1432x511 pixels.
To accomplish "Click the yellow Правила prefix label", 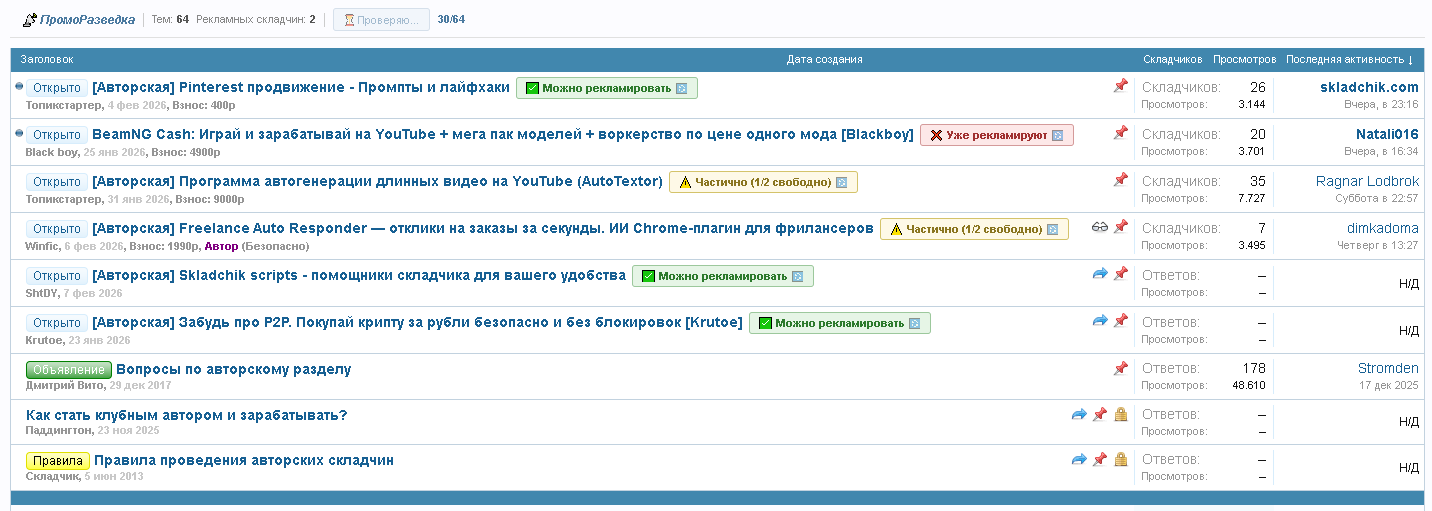I will [x=57, y=461].
